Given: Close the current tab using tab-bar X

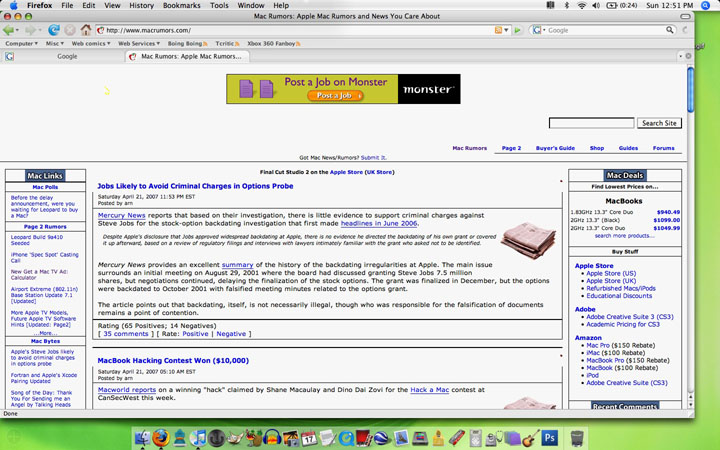Looking at the screenshot, I should coord(688,56).
